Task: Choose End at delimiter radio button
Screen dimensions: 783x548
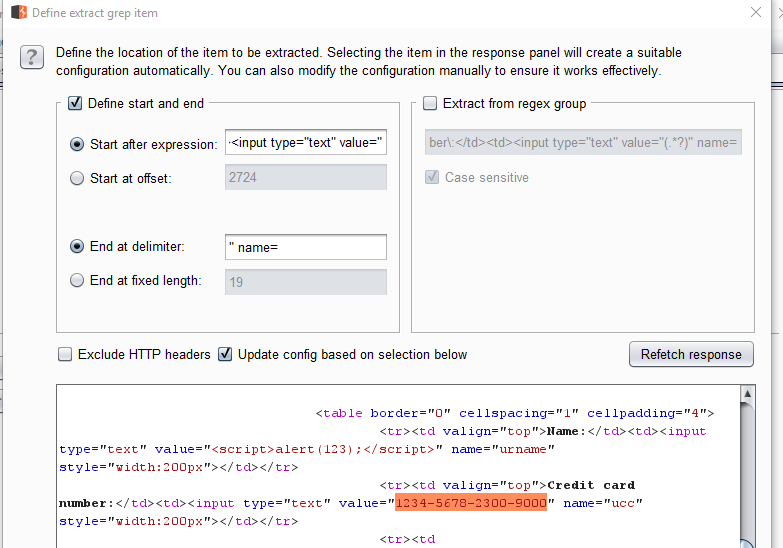Action: click(x=77, y=246)
